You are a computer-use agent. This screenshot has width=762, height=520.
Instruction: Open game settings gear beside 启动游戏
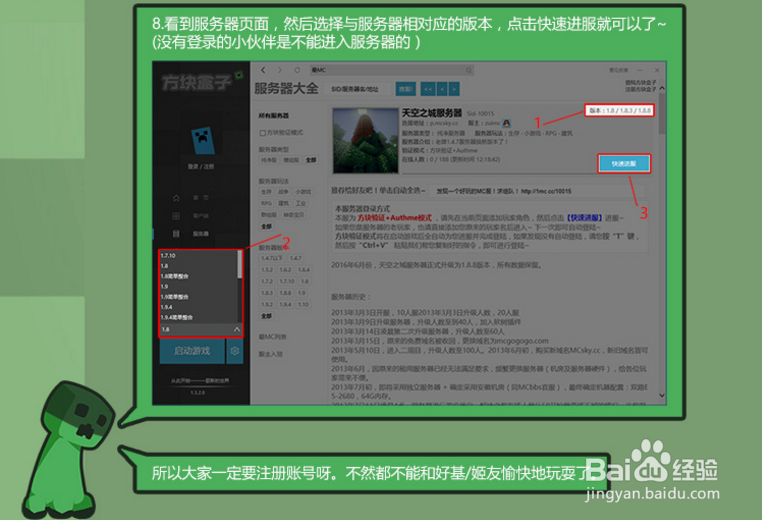234,351
